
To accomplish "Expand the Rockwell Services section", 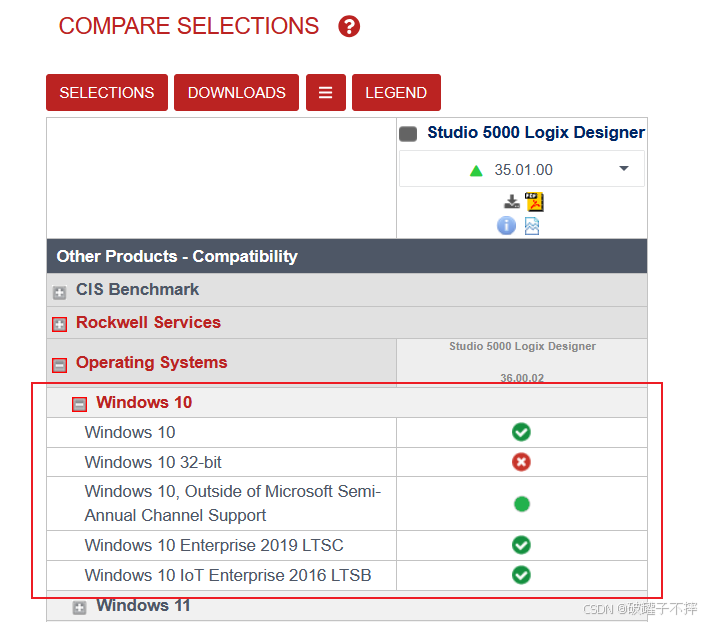I will point(59,324).
